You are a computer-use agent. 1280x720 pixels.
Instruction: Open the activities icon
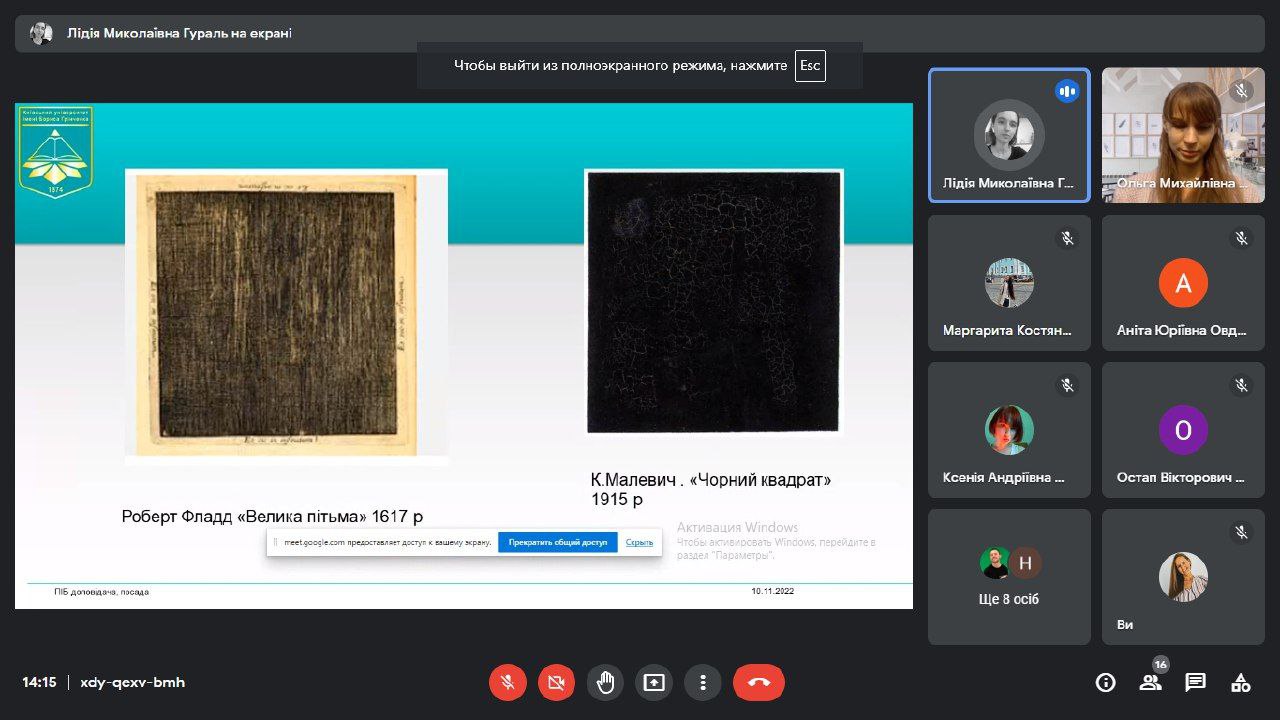(1240, 682)
